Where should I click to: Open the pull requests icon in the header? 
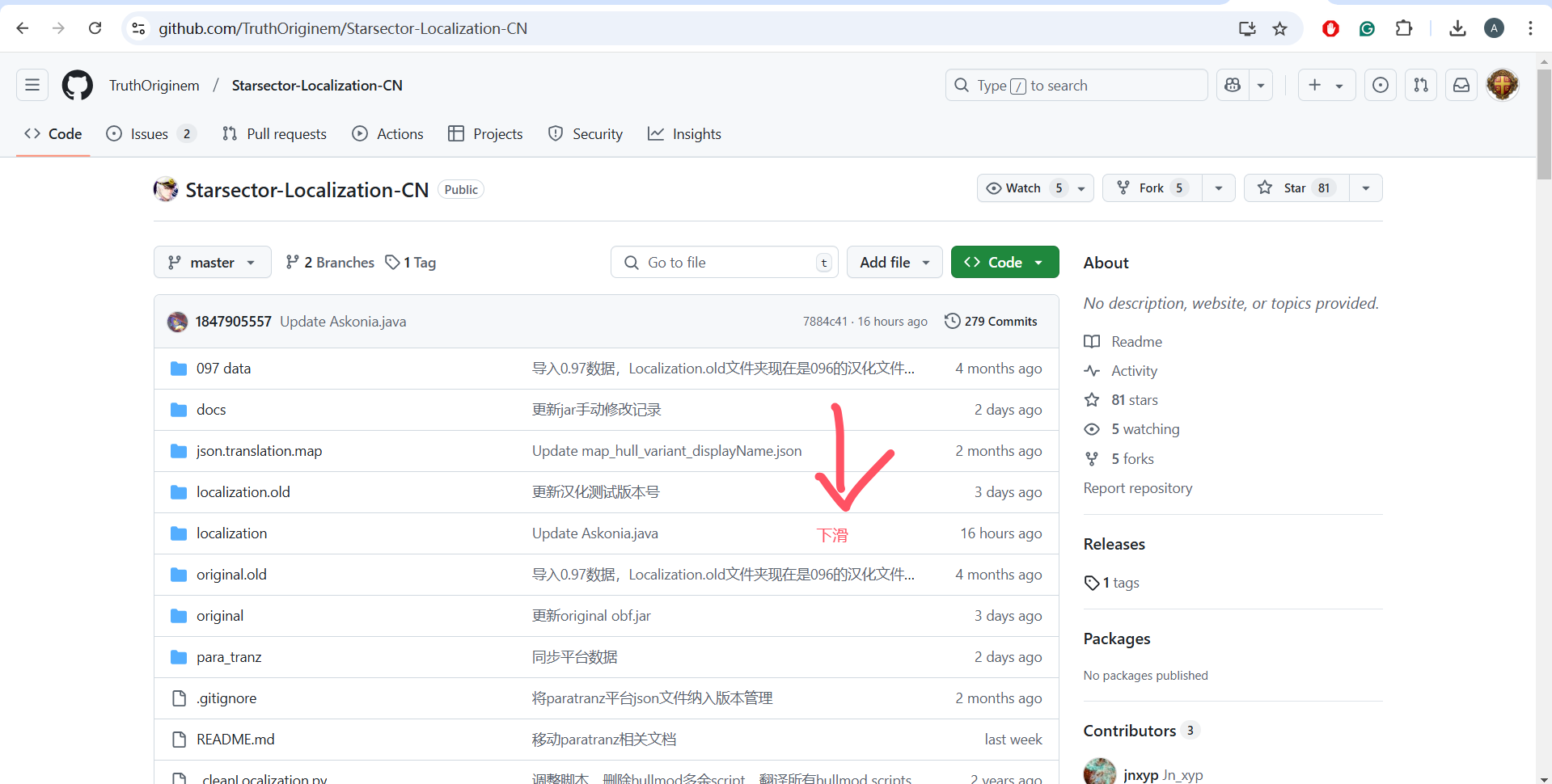tap(1421, 85)
